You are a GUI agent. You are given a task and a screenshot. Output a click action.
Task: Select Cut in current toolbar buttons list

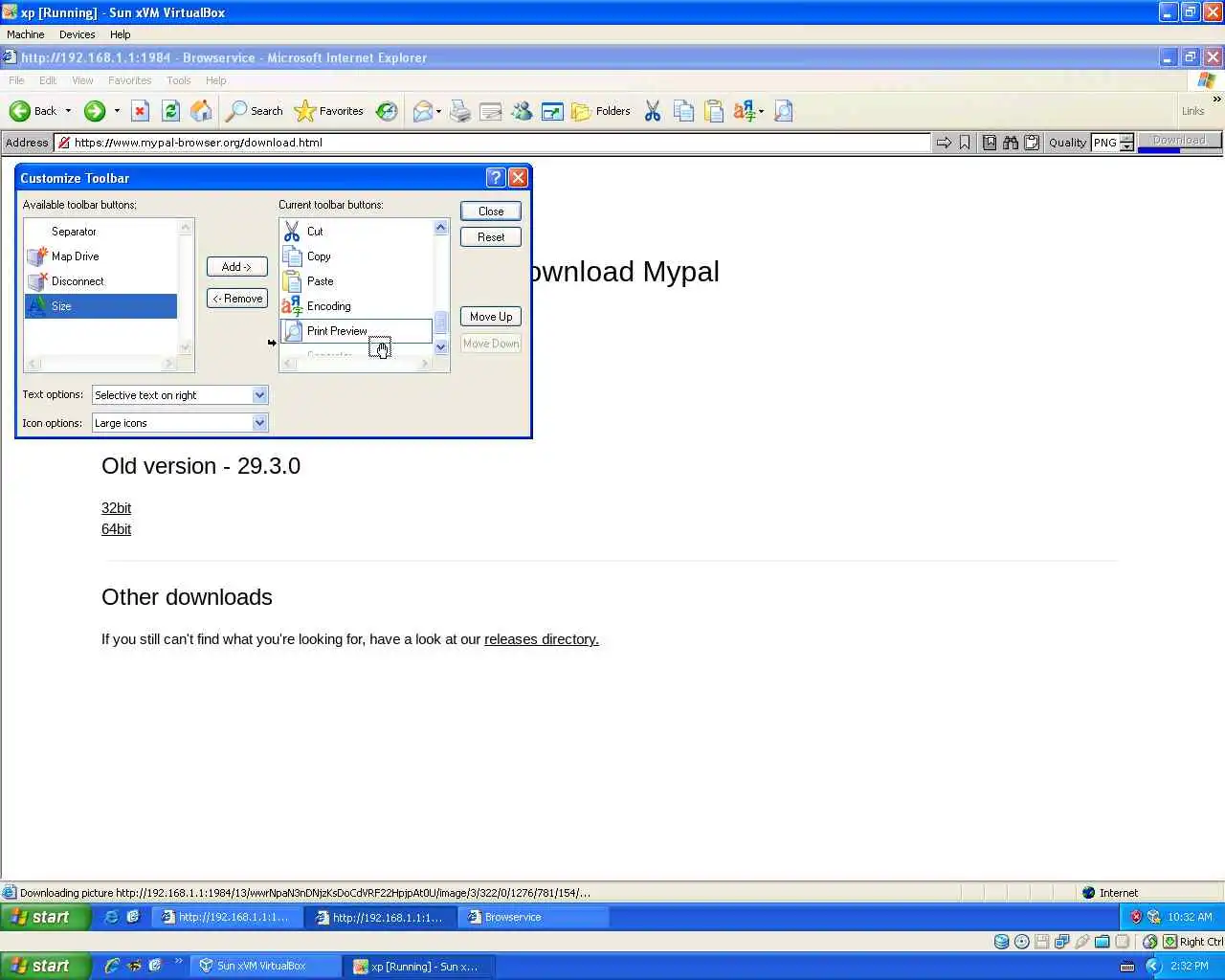coord(356,232)
